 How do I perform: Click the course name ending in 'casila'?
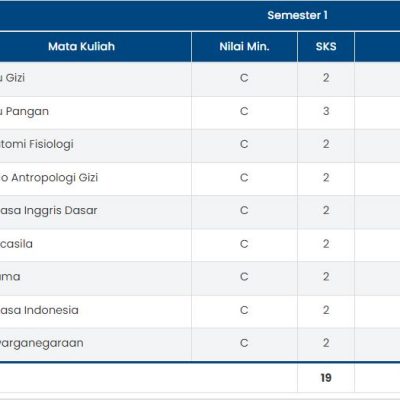(16, 244)
